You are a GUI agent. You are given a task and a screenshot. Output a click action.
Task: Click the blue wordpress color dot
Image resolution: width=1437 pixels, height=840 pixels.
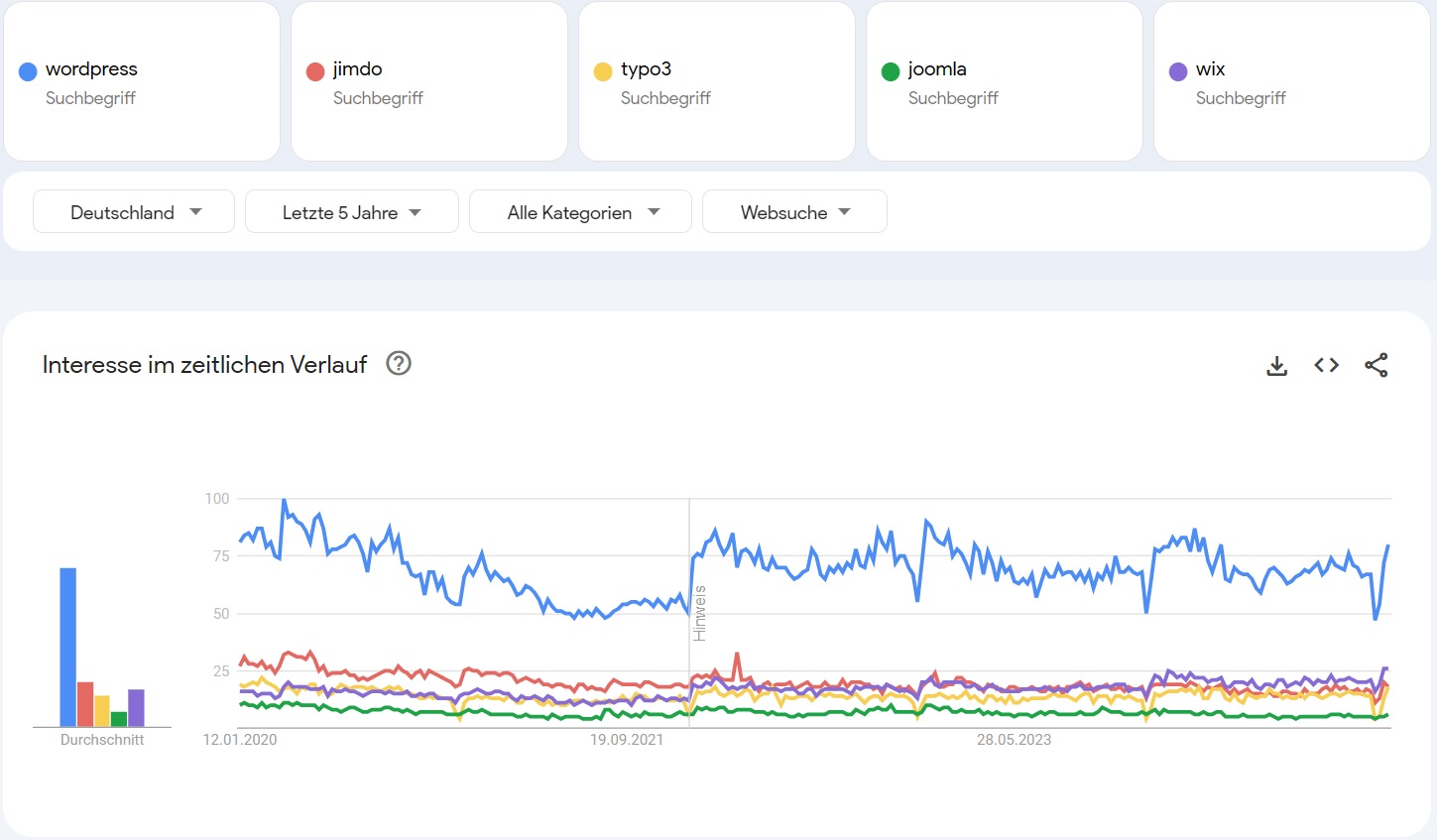(x=28, y=71)
